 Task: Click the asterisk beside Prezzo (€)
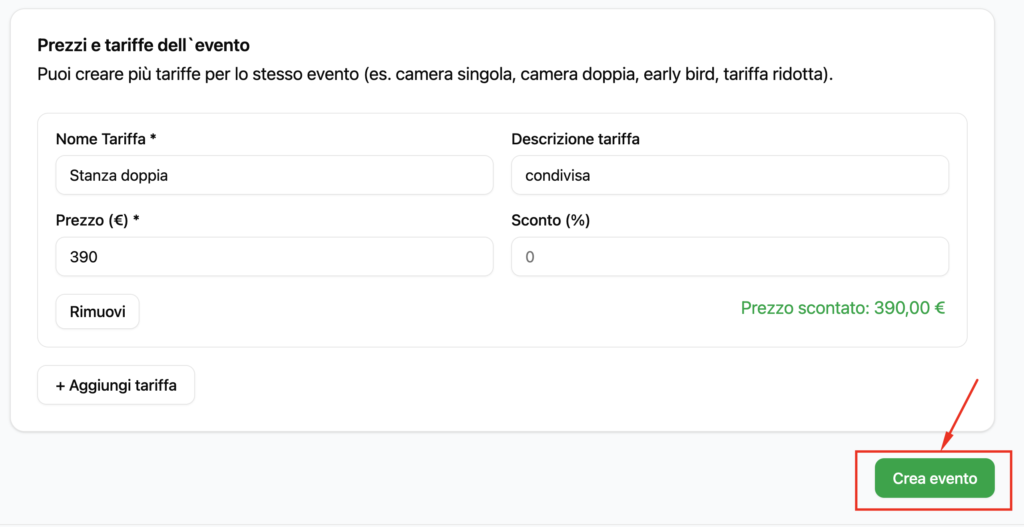point(135,221)
